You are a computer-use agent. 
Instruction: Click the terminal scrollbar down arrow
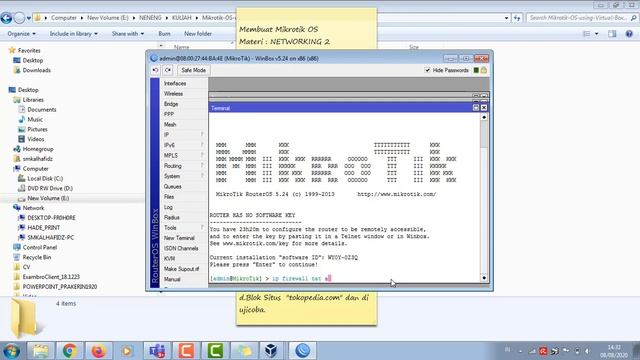[484, 278]
